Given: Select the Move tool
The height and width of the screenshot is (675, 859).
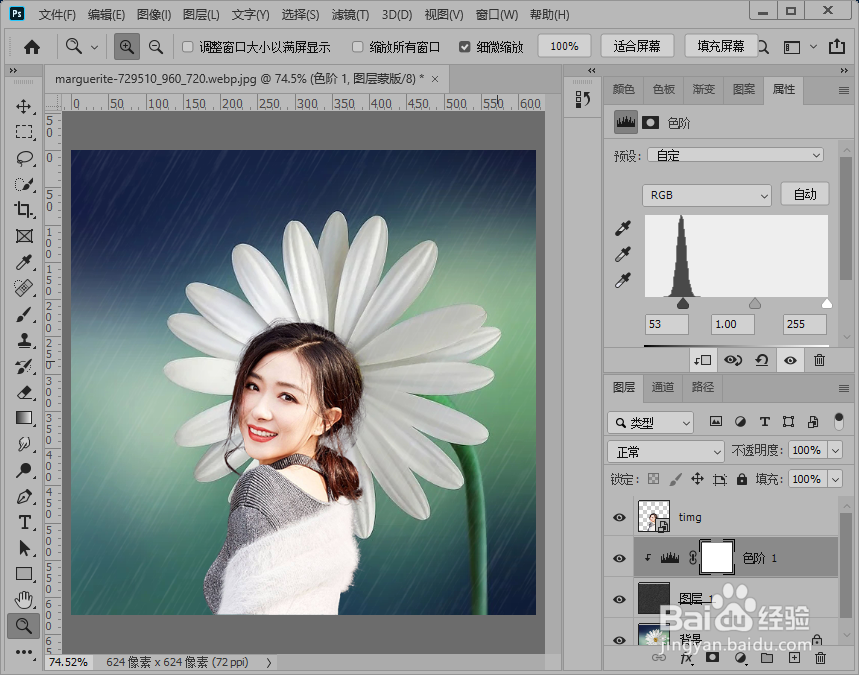Looking at the screenshot, I should [23, 108].
